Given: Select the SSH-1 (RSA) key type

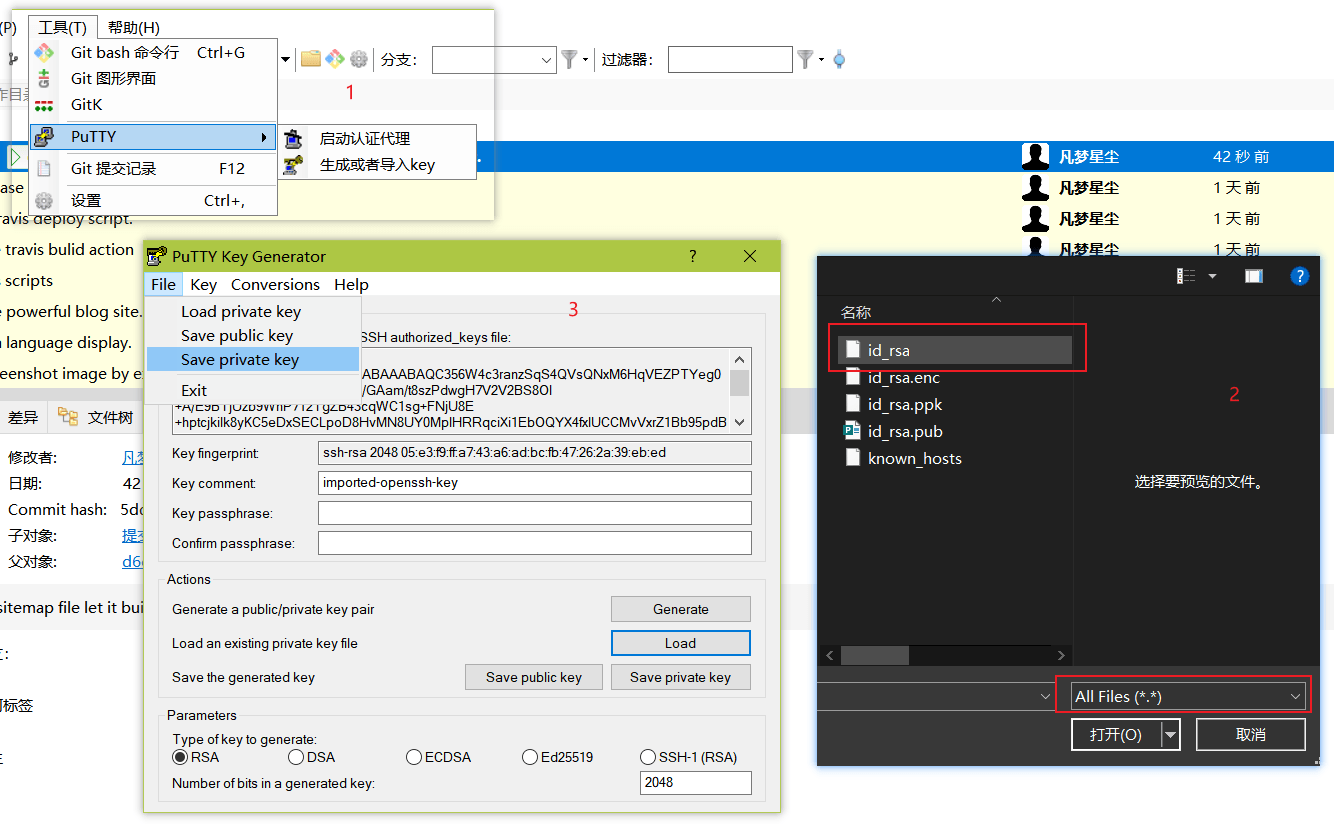Looking at the screenshot, I should tap(648, 757).
